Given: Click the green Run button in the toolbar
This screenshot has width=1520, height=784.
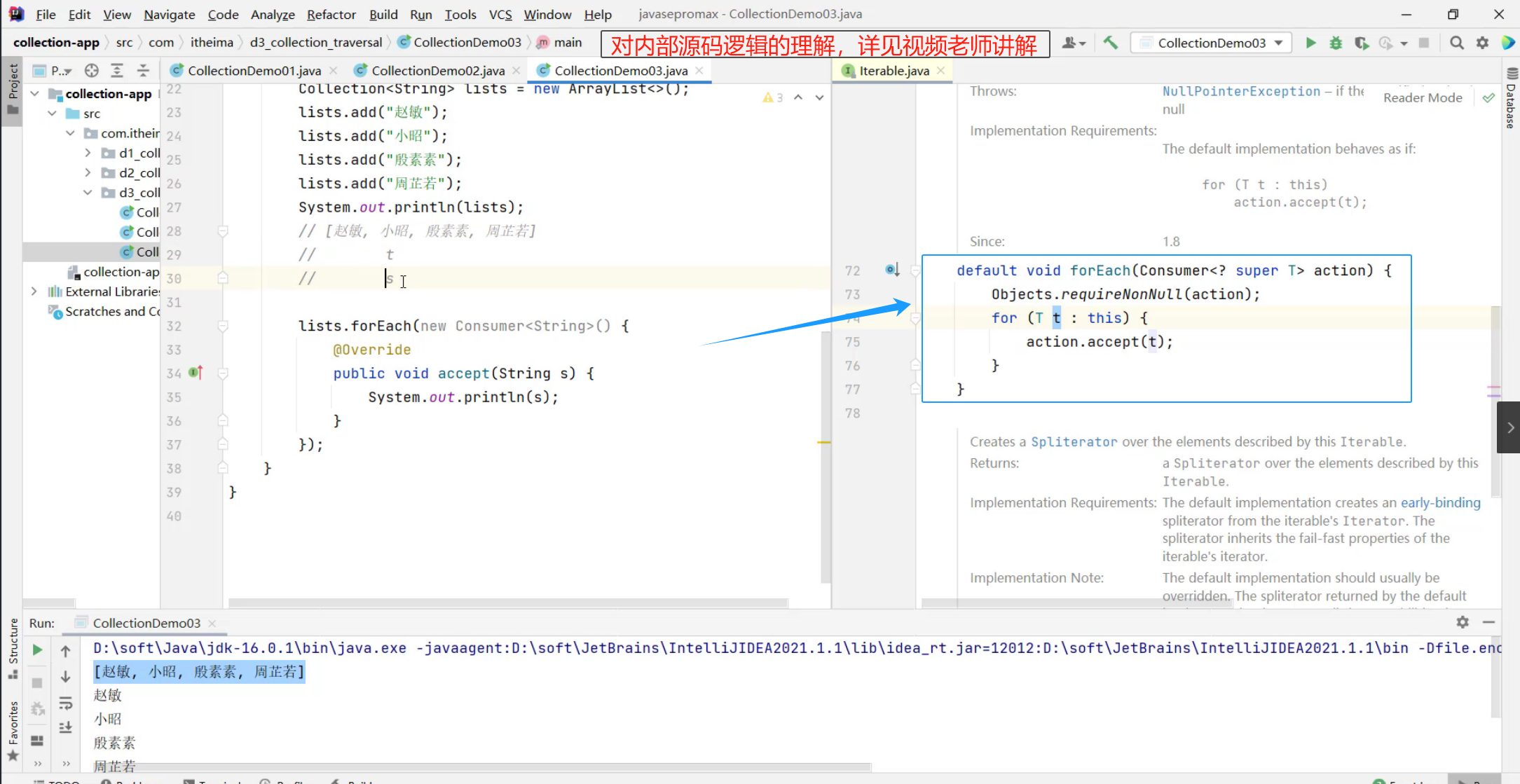Looking at the screenshot, I should click(1310, 43).
